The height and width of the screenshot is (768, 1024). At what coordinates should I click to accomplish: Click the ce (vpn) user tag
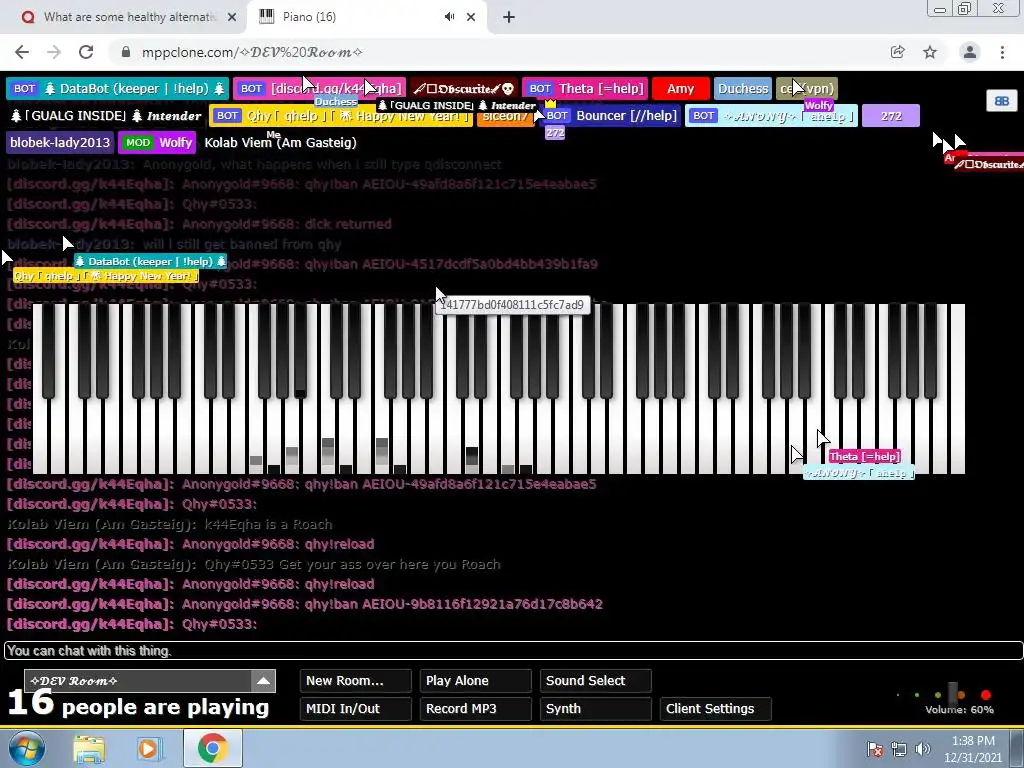click(x=807, y=88)
